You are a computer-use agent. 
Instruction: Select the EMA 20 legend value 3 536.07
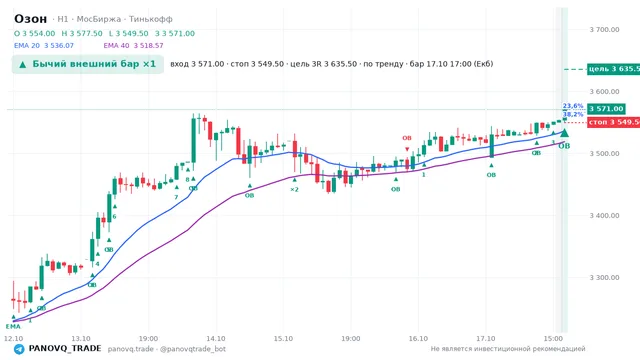(59, 46)
